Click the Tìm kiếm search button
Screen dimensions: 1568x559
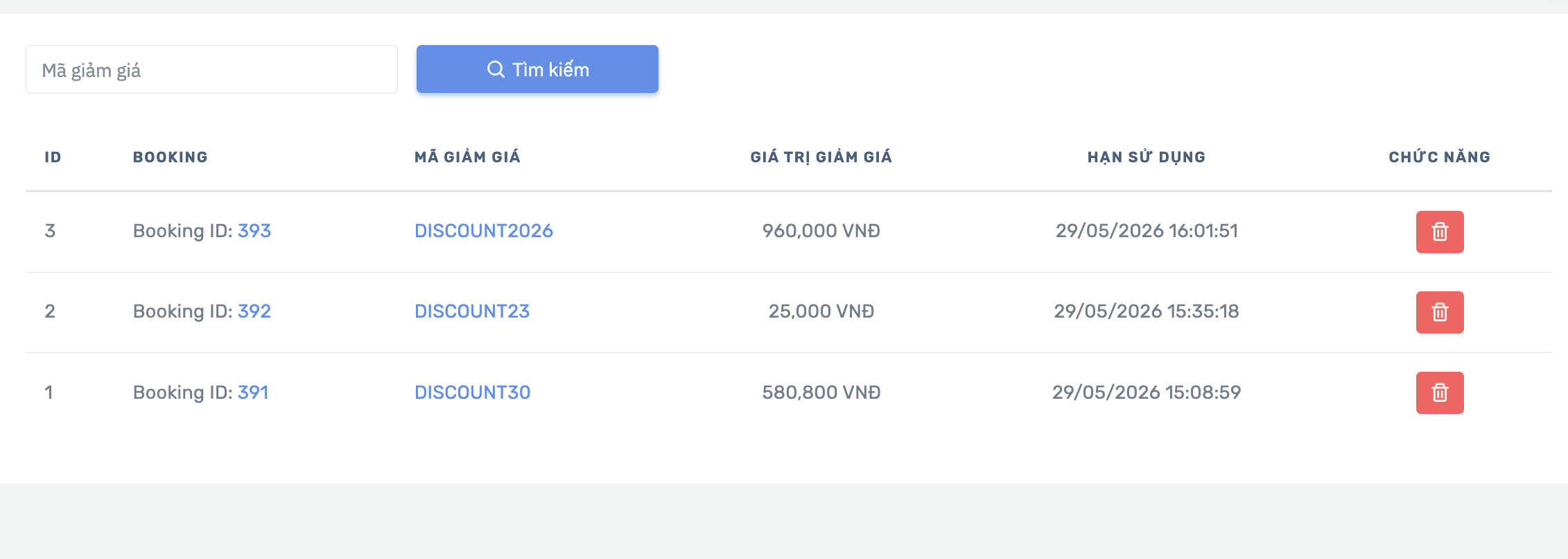click(x=537, y=69)
